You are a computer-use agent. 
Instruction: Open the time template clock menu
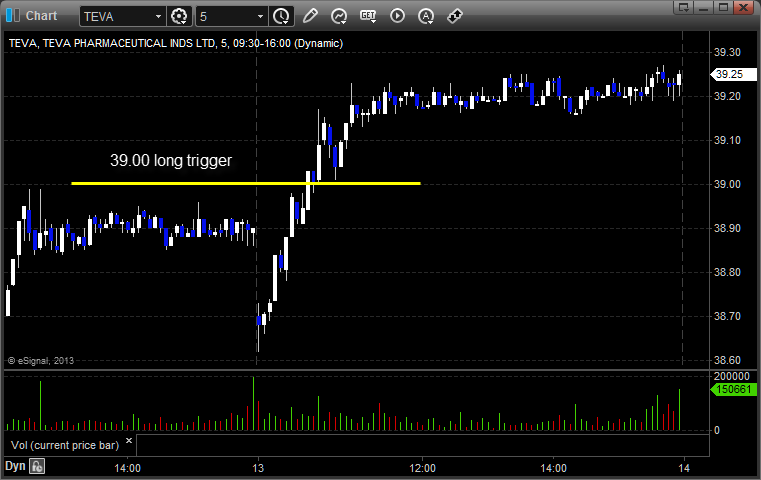pyautogui.click(x=281, y=16)
